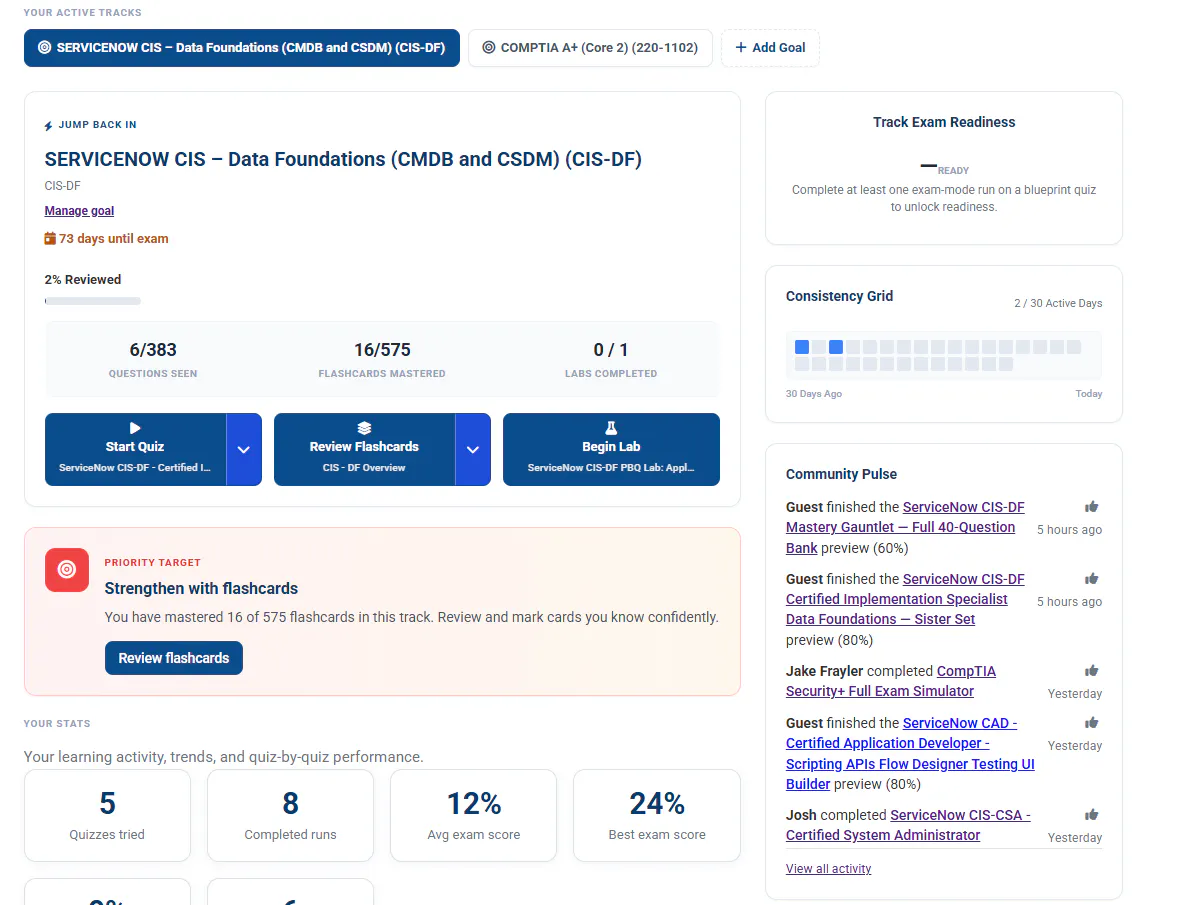Switch to the ServiceNow CIS-DF track tab
Image resolution: width=1185 pixels, height=905 pixels.
[242, 48]
